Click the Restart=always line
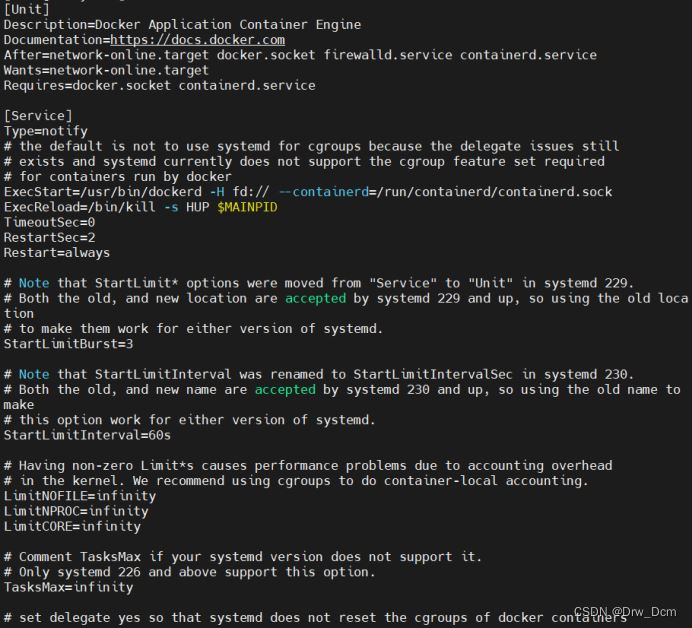 coord(56,253)
